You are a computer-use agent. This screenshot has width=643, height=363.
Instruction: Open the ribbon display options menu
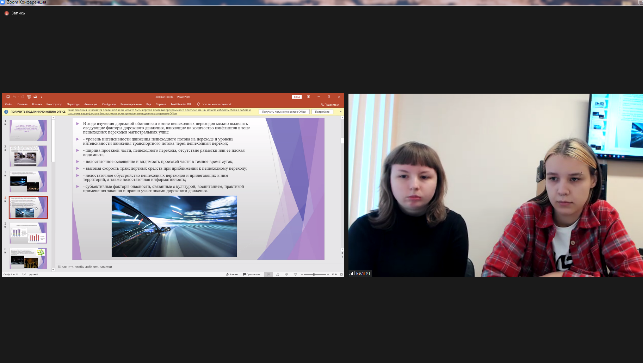point(308,97)
